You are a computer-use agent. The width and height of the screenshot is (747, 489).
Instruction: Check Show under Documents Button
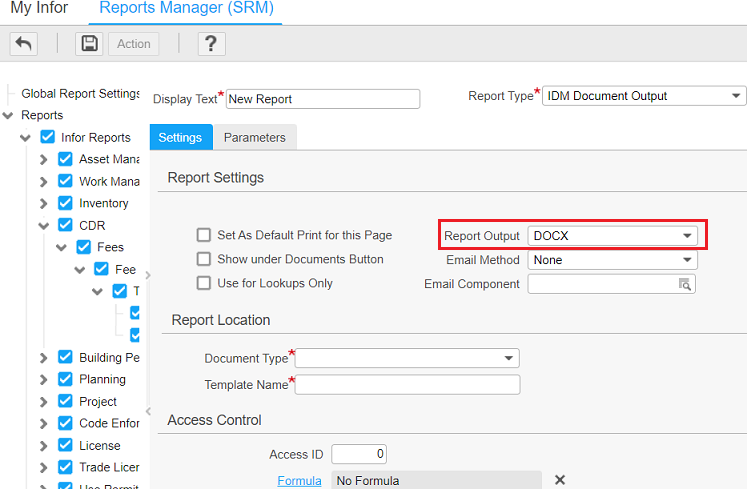[204, 260]
